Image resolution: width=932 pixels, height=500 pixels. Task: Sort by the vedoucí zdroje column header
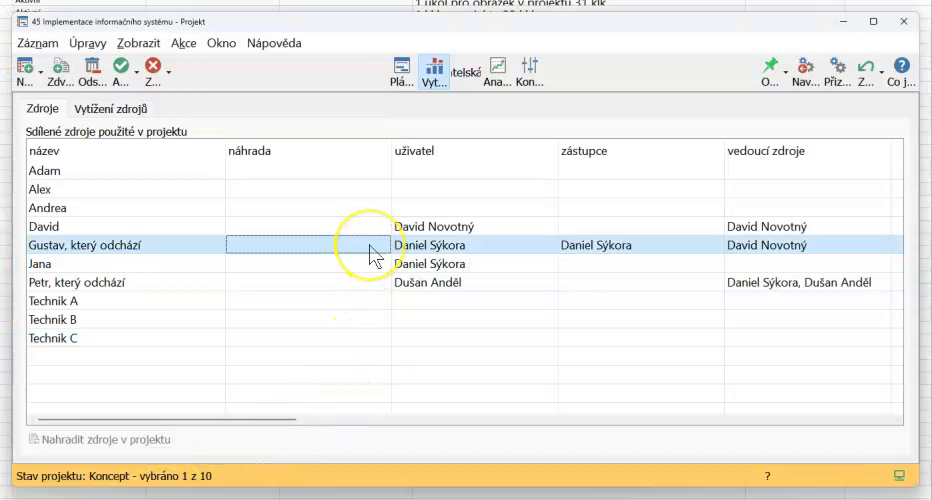[x=766, y=151]
